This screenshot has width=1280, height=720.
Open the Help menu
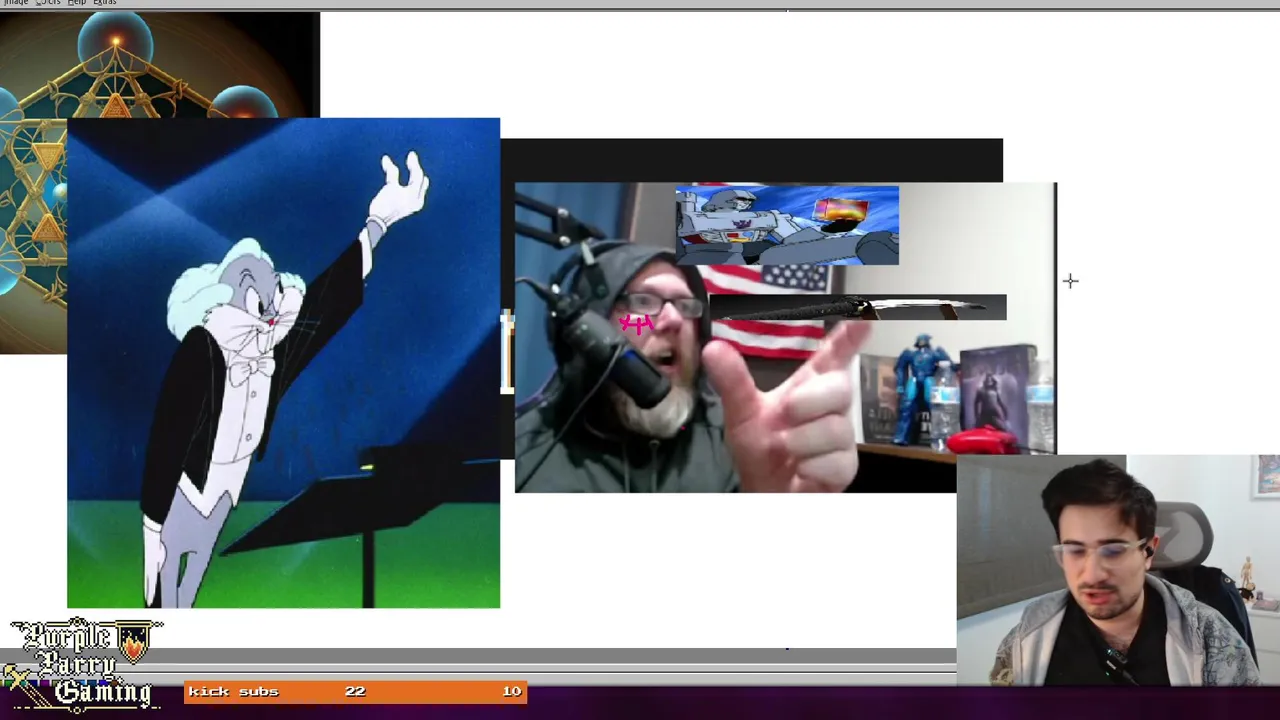pyautogui.click(x=76, y=3)
